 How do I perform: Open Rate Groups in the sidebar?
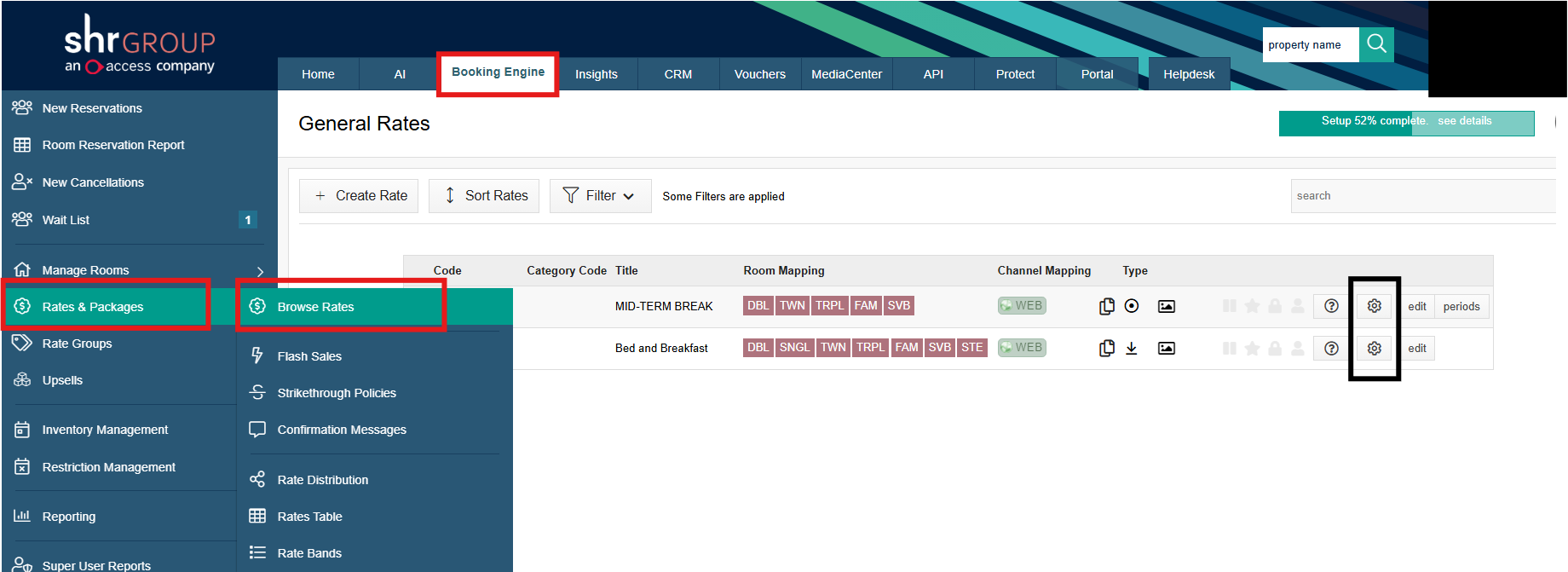77,344
